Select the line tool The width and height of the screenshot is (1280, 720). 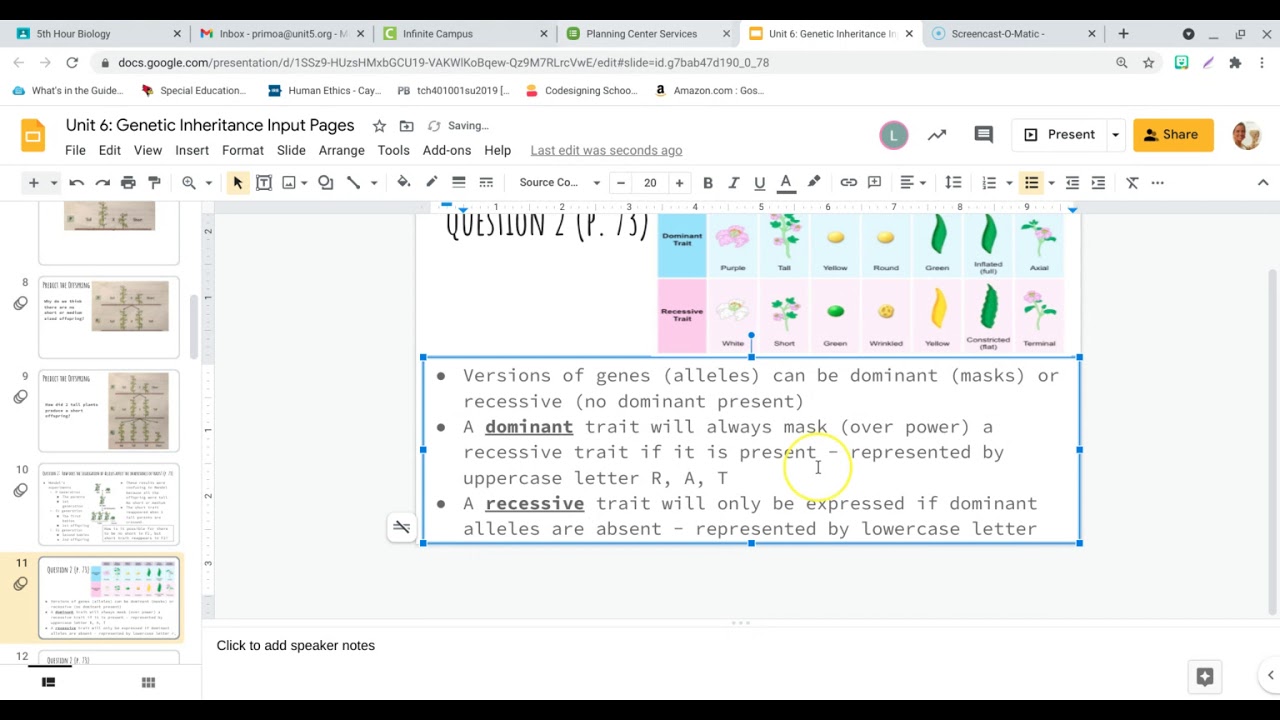[x=353, y=183]
